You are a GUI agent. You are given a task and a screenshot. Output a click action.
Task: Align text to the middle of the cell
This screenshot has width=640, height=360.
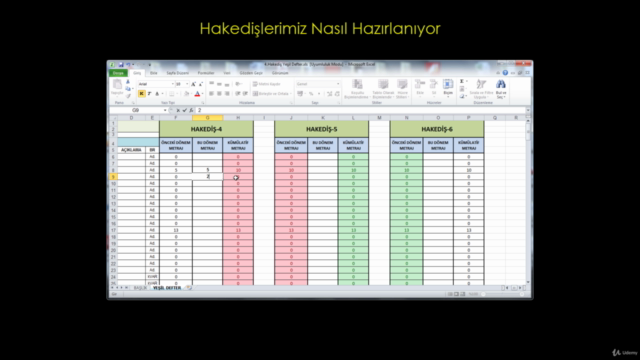[x=219, y=84]
